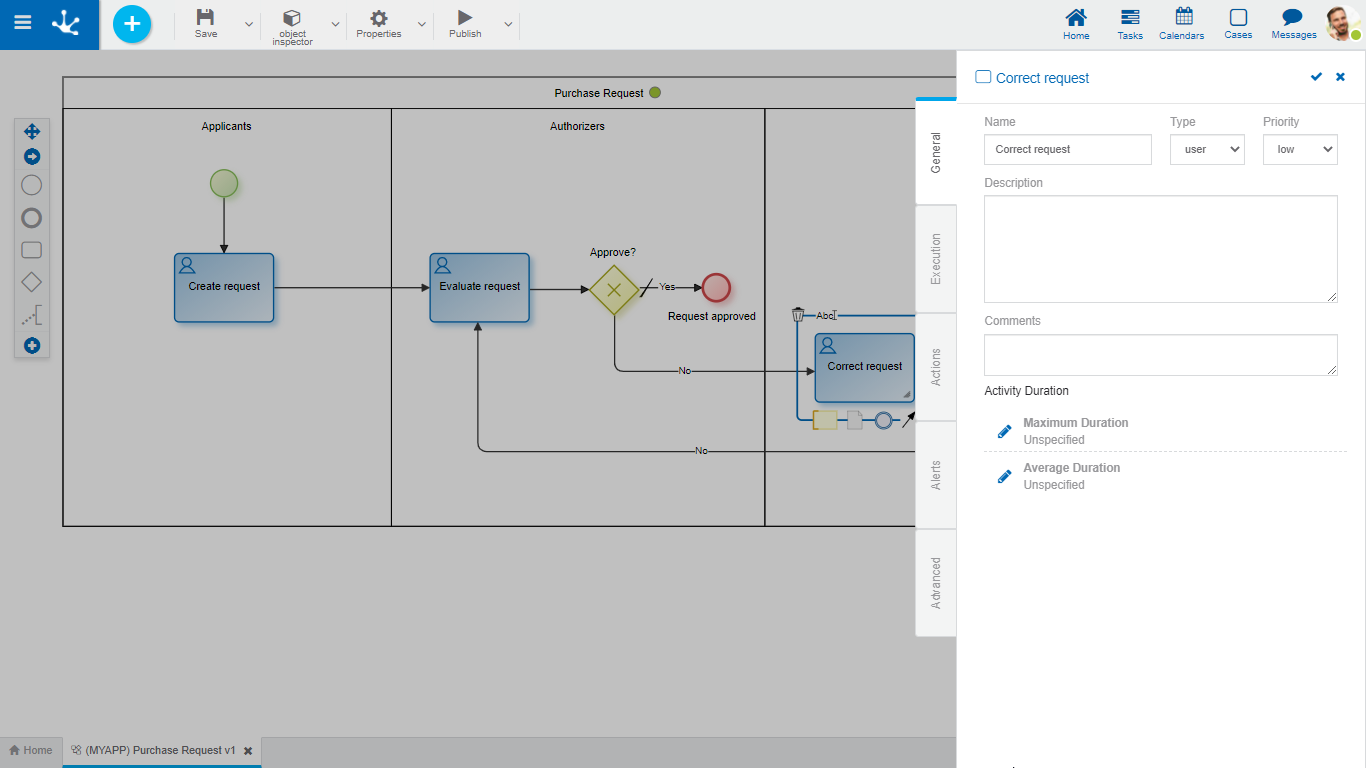Viewport: 1366px width, 768px height.
Task: Open the Priority dropdown set to low
Action: click(x=1300, y=150)
